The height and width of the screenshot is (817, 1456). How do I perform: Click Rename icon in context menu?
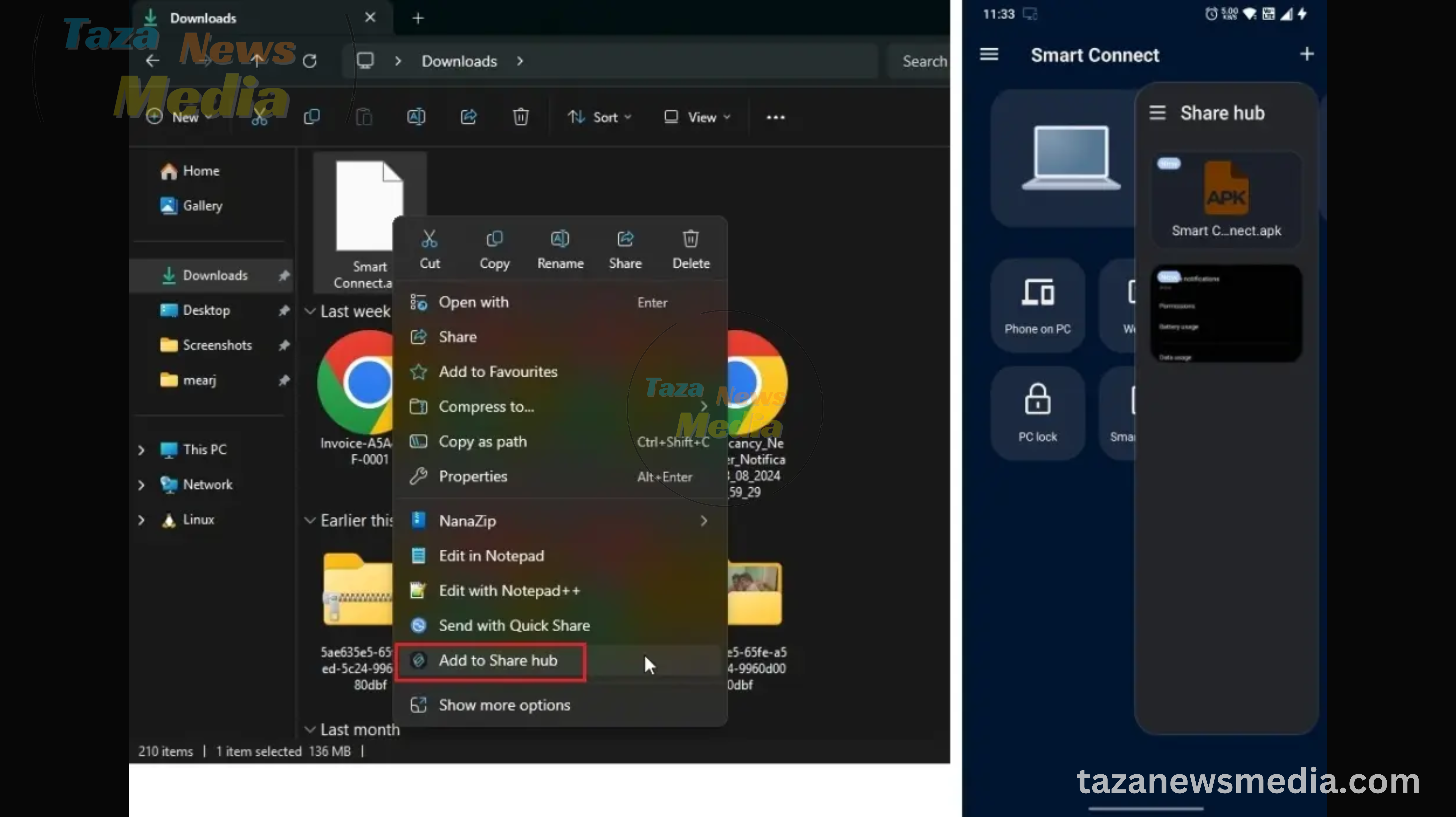pos(560,249)
